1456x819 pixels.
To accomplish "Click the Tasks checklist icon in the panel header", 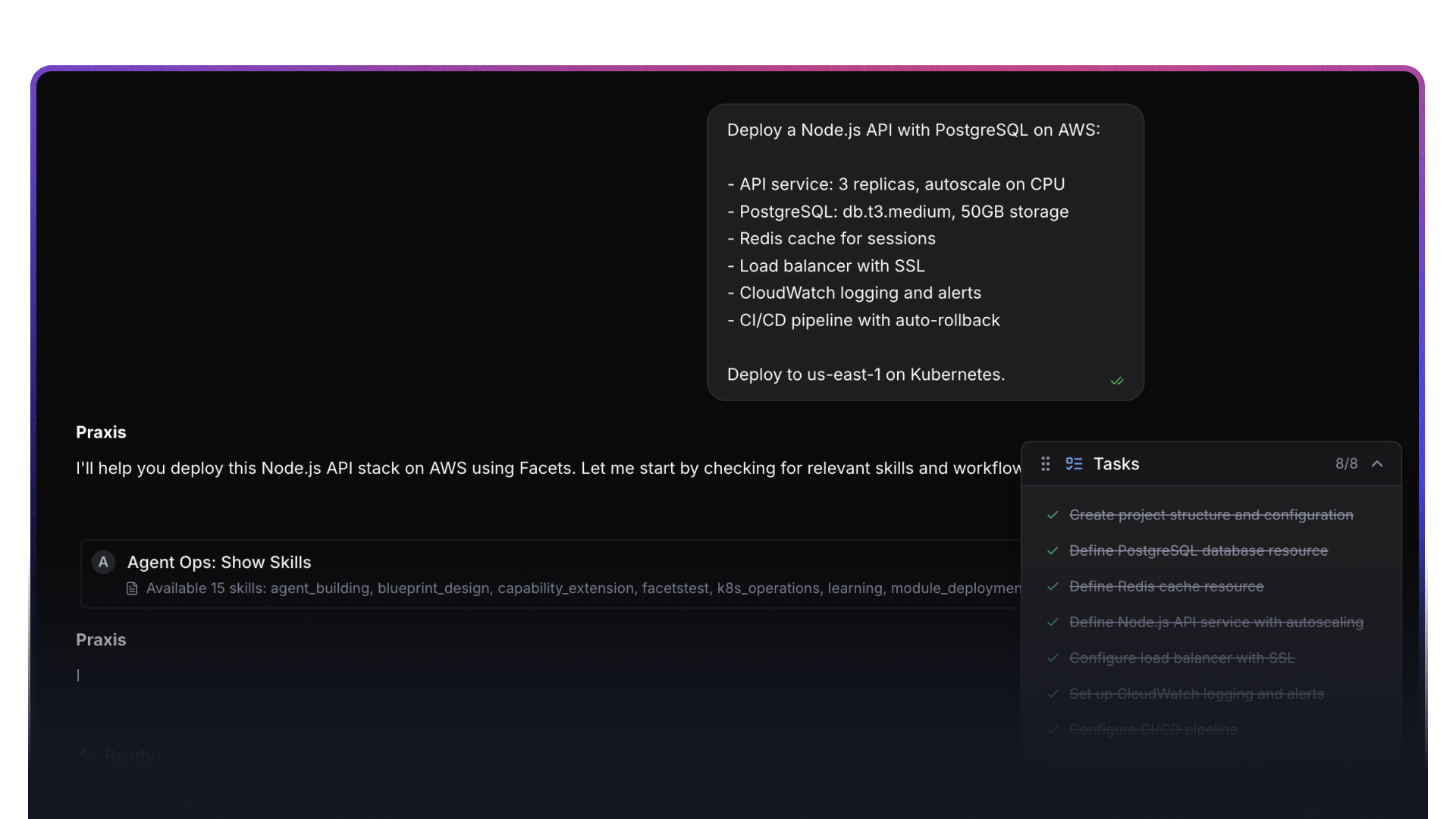I will pos(1075,463).
